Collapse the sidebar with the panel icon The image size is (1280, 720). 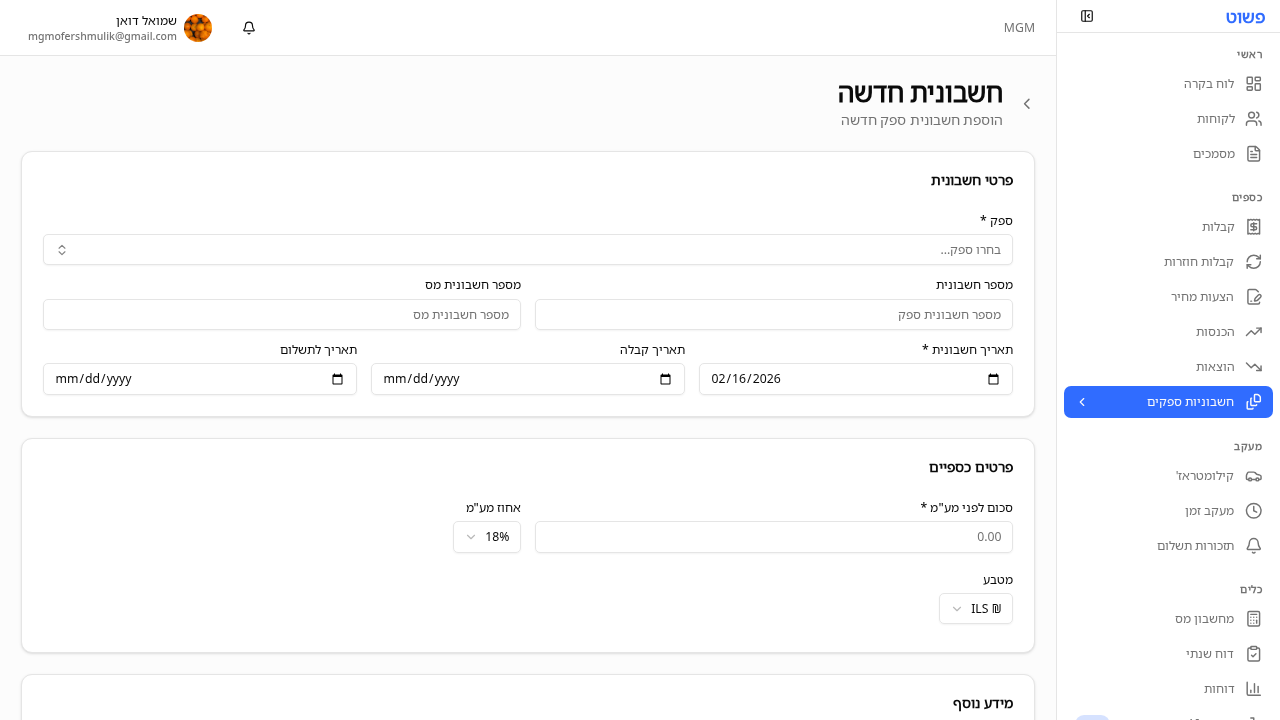pos(1087,16)
